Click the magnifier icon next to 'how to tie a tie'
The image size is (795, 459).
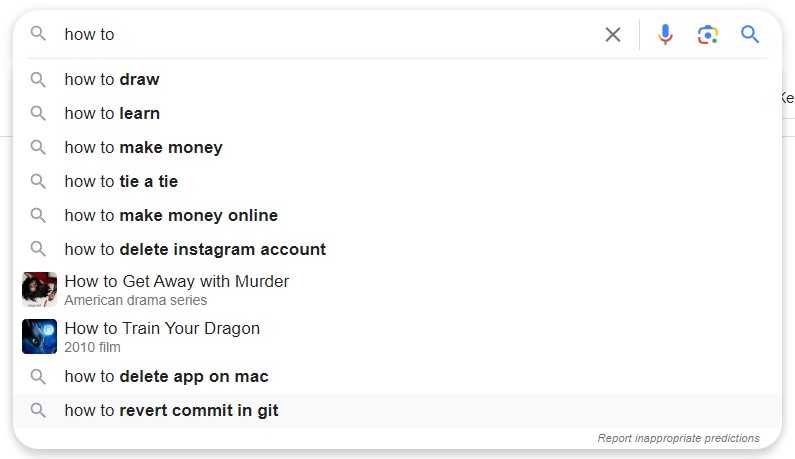point(38,182)
